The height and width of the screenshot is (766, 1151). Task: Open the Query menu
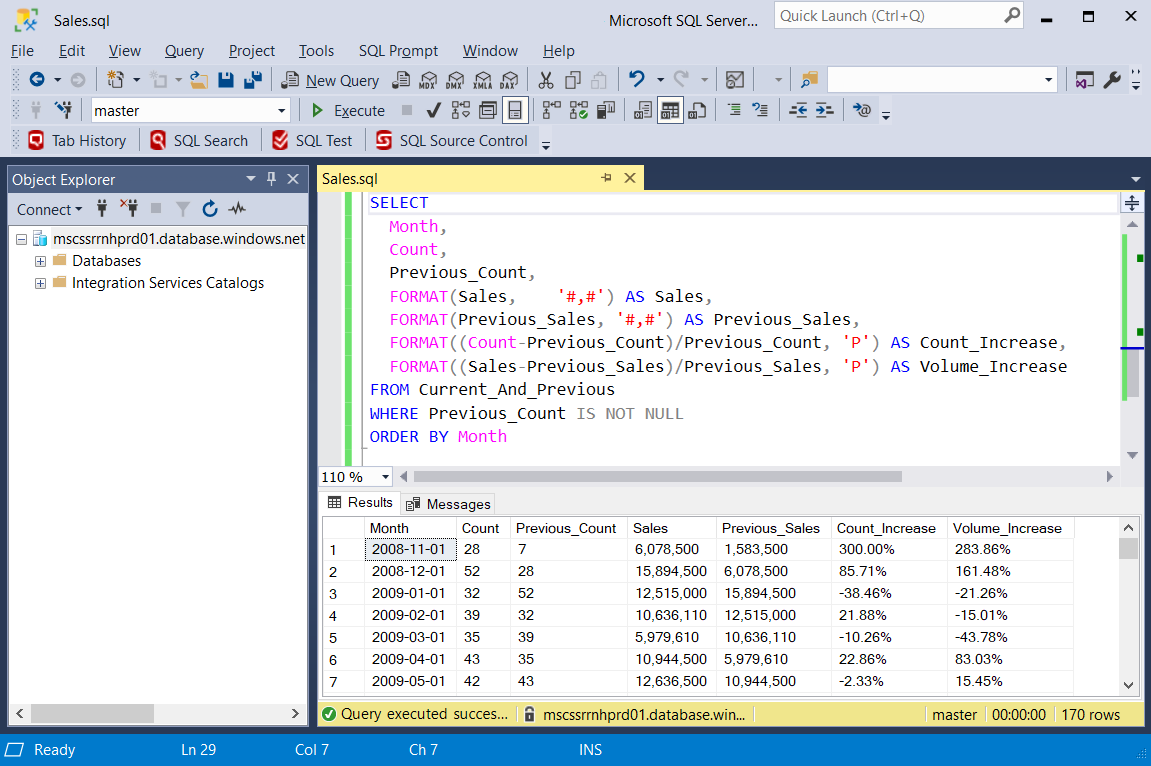point(184,50)
